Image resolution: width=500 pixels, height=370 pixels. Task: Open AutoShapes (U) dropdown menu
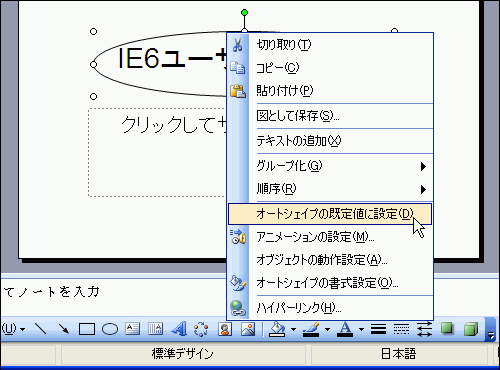(13, 329)
